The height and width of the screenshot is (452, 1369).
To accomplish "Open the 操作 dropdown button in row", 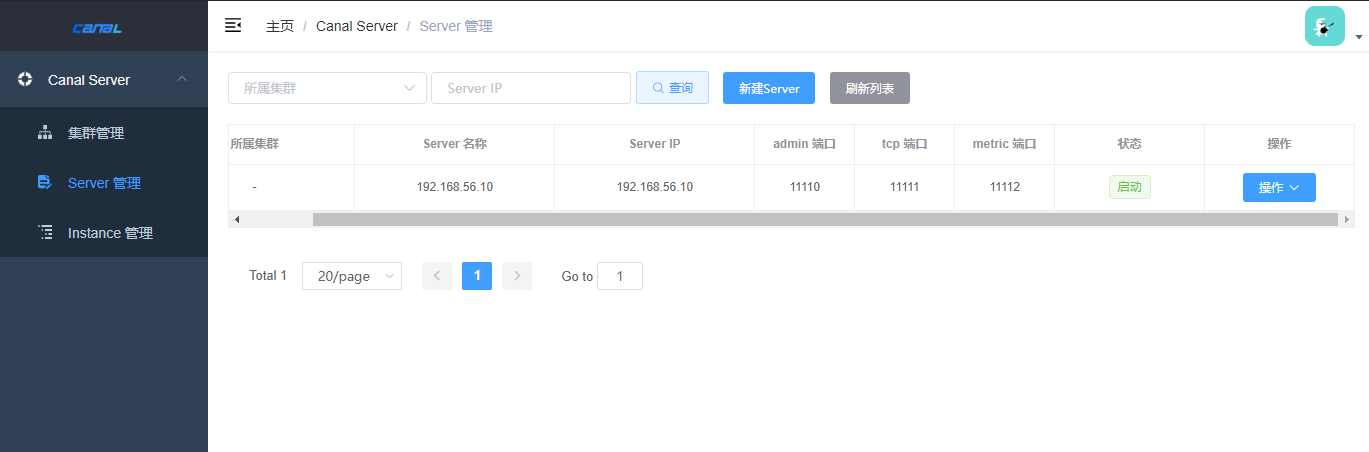I will [1279, 188].
